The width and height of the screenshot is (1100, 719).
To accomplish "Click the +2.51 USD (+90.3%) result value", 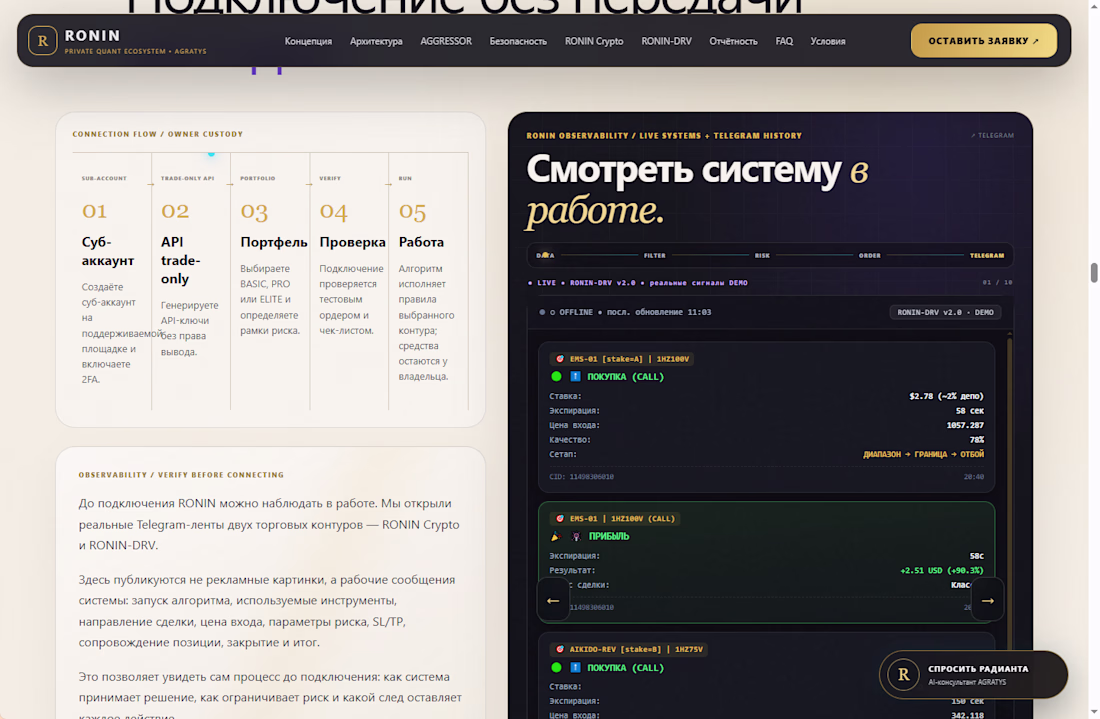I will (x=941, y=570).
